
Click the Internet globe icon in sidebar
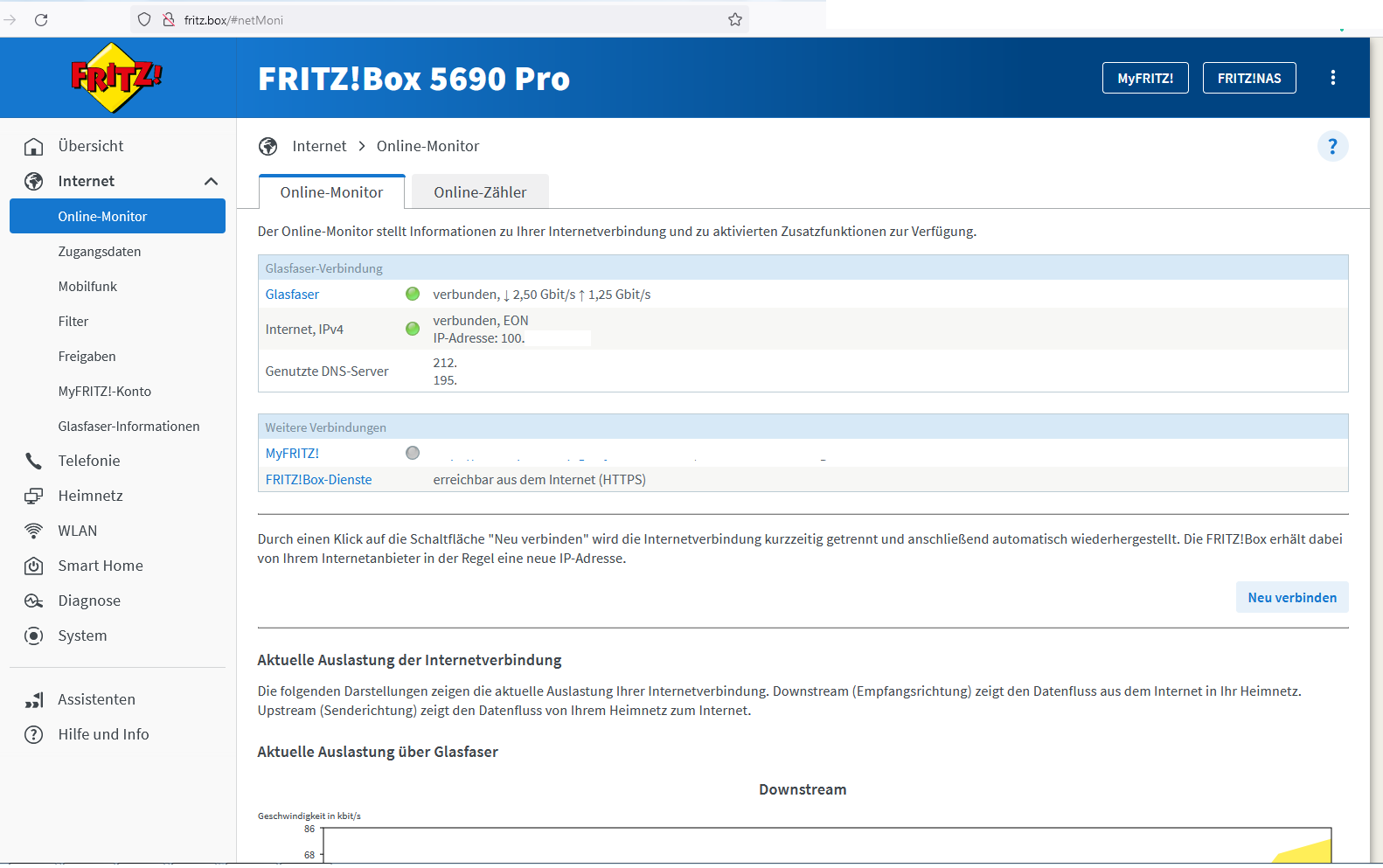(x=34, y=181)
